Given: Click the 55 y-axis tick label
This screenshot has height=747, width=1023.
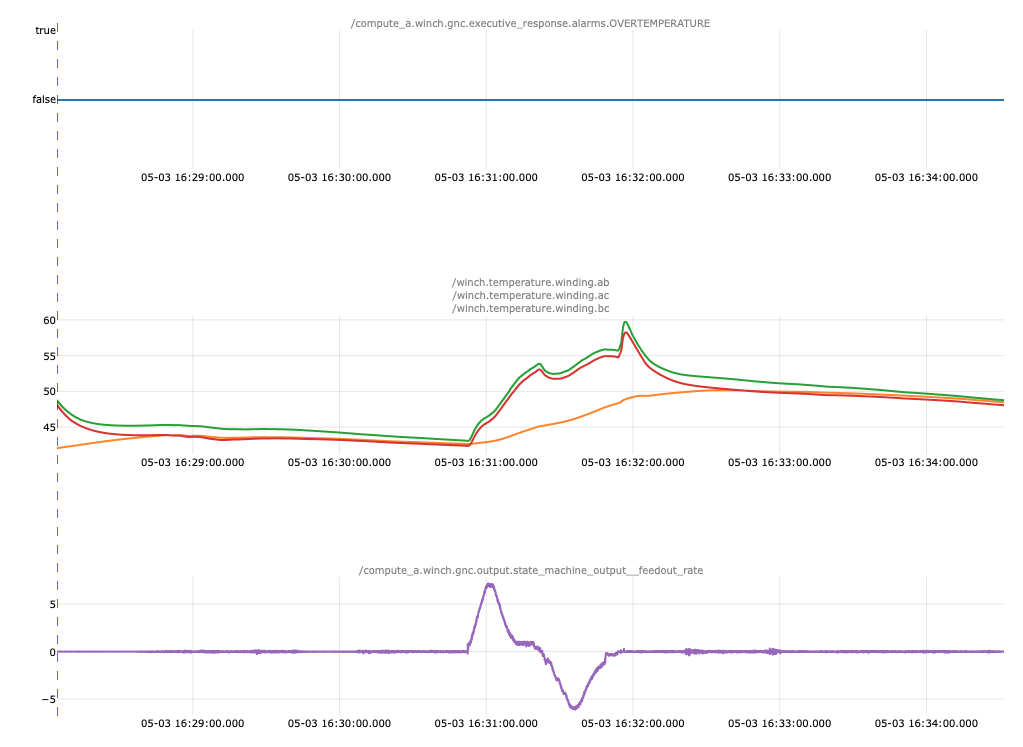Looking at the screenshot, I should tap(50, 356).
